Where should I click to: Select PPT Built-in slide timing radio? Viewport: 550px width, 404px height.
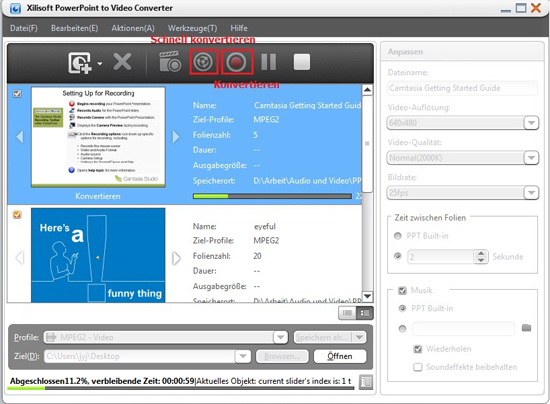tap(397, 236)
